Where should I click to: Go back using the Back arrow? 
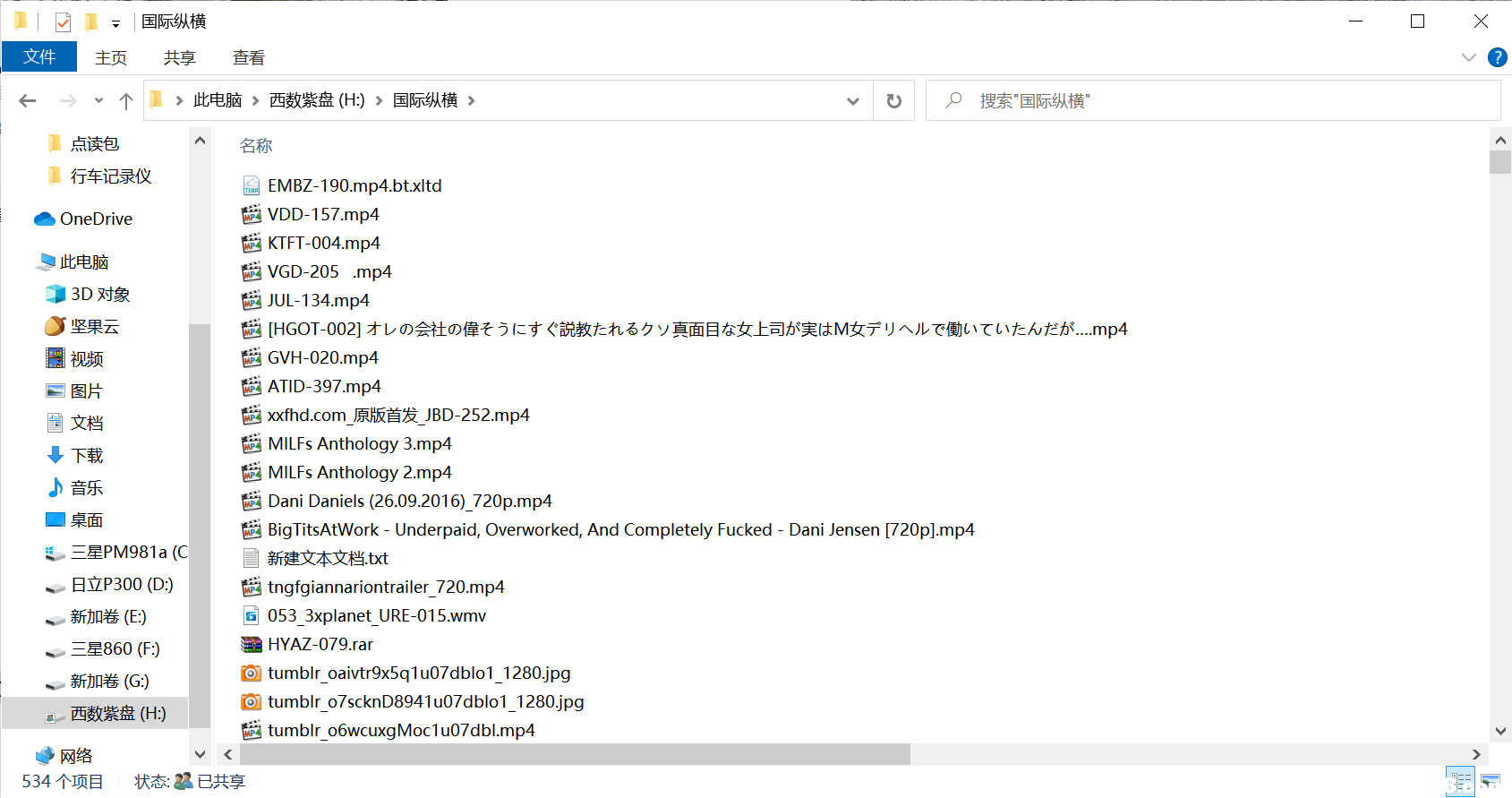coord(28,100)
